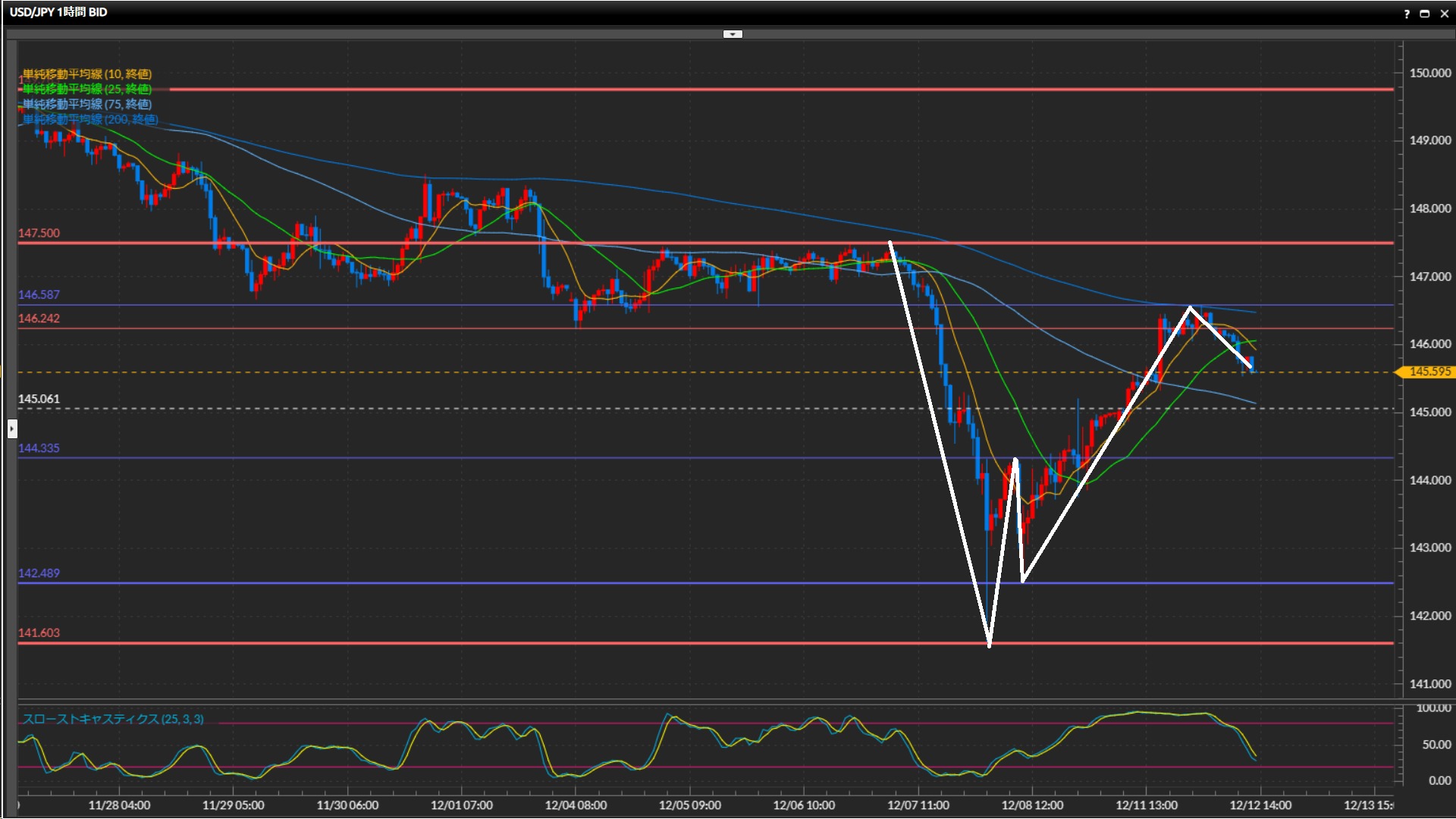The image size is (1456, 819).
Task: Select the 147.500 red horizontal line label
Action: coord(39,233)
